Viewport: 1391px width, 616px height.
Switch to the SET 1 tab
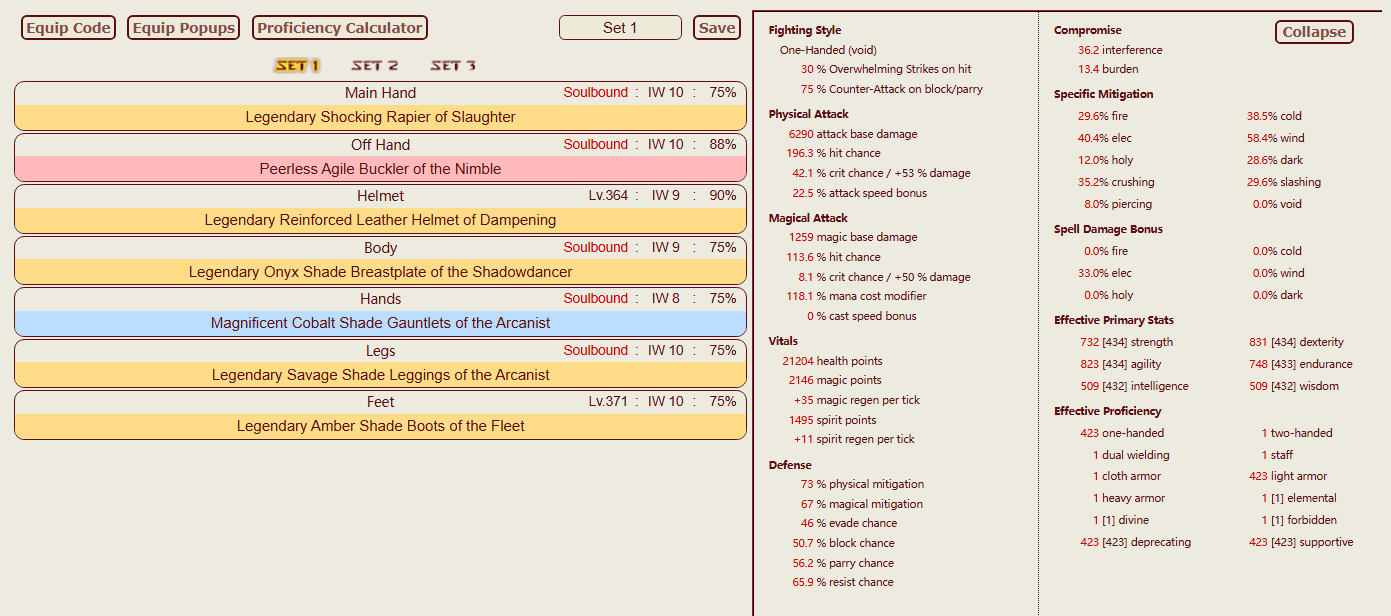[x=297, y=66]
